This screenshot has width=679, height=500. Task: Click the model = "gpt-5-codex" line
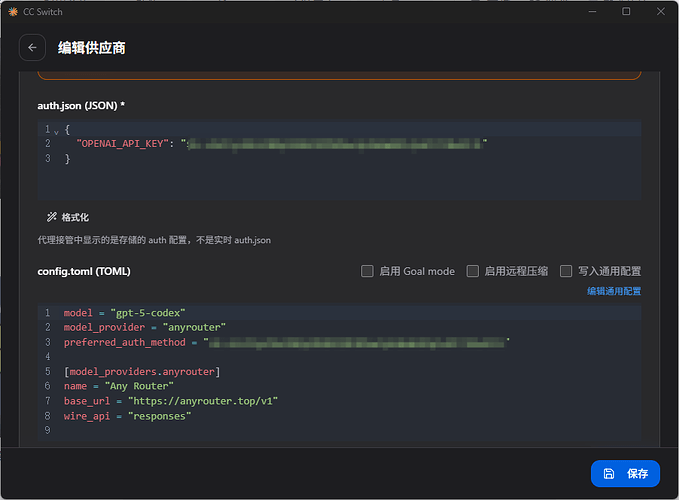click(339, 313)
